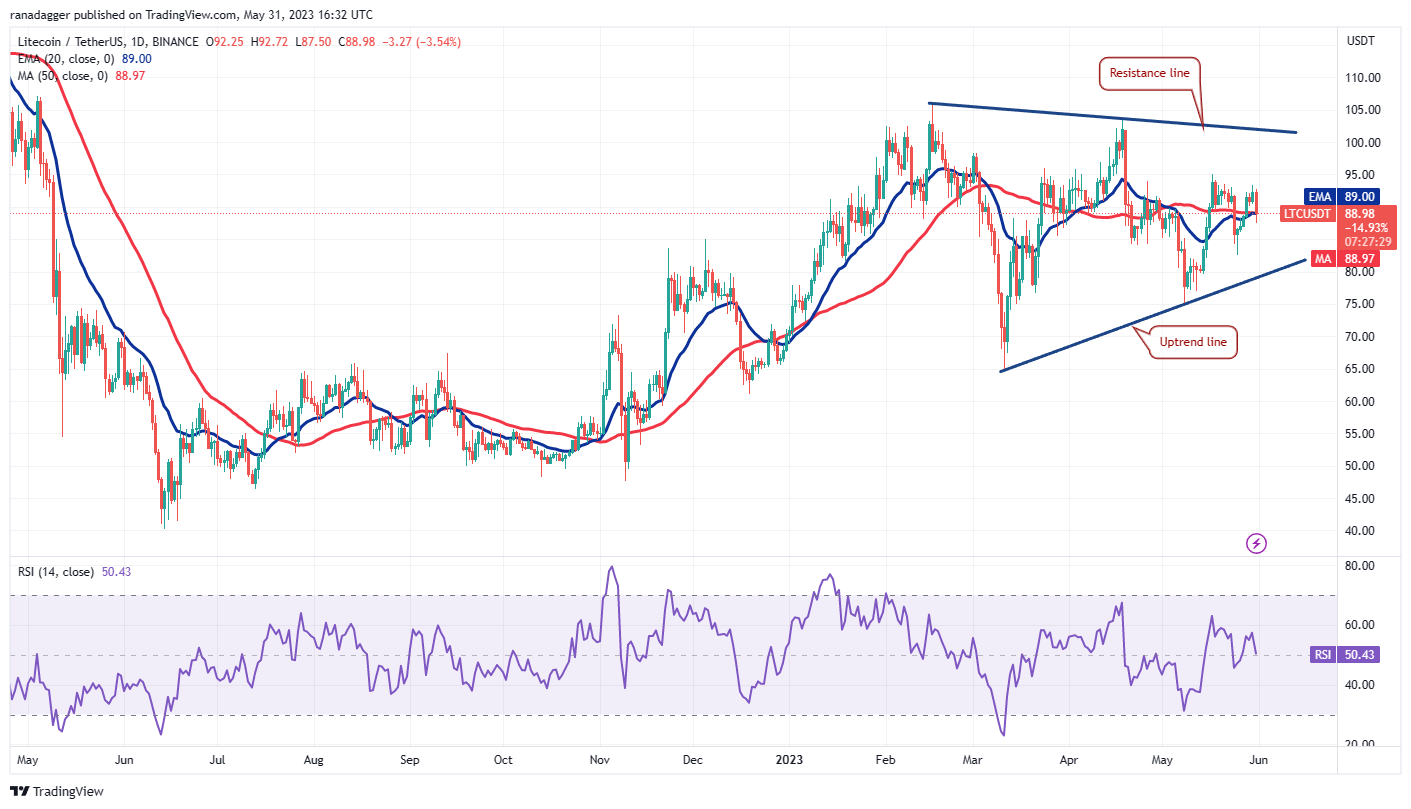This screenshot has width=1411, height=809.
Task: Click the purple lightning bolt icon
Action: click(1257, 543)
